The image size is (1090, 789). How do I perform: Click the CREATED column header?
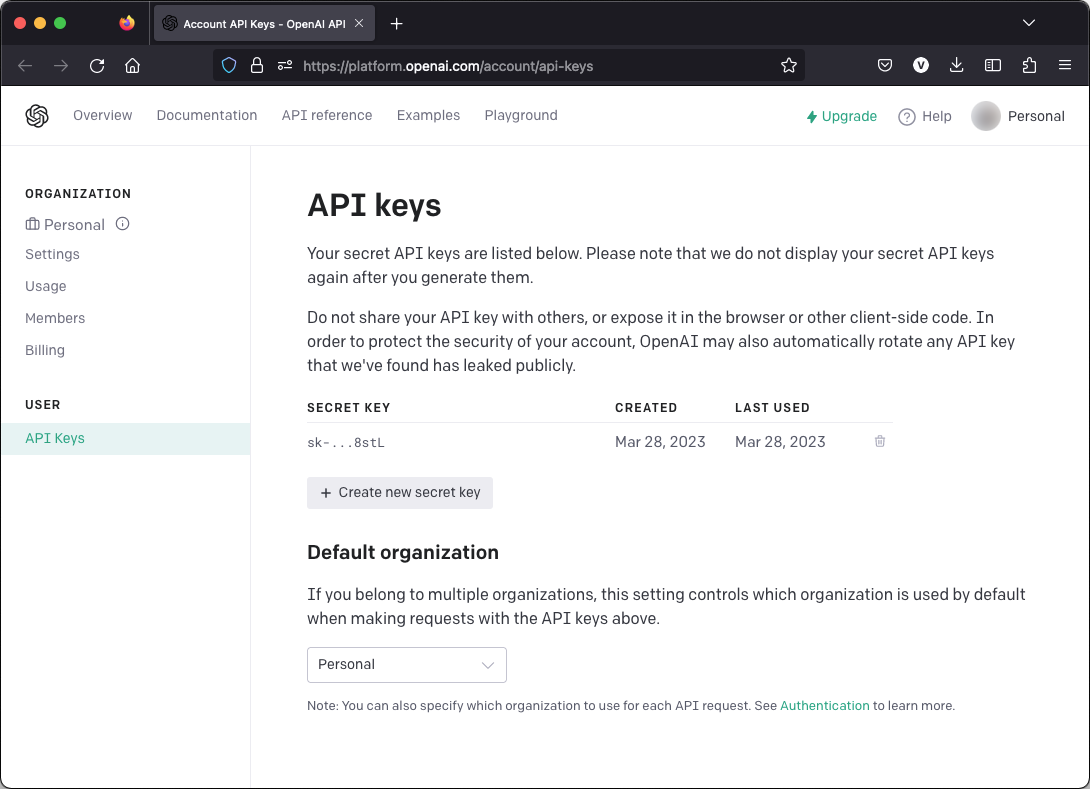(x=646, y=408)
